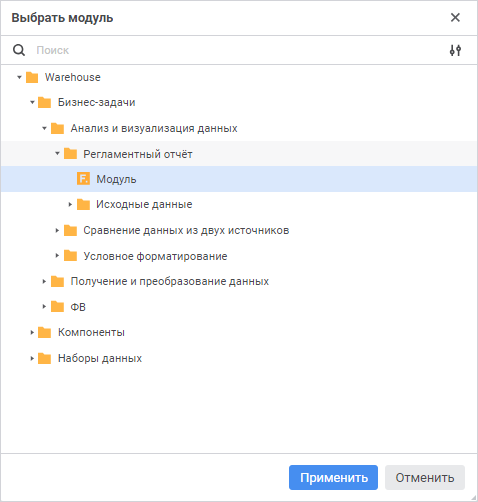Click the Warehouse folder icon
Viewport: 478px width, 502px height.
pyautogui.click(x=32, y=77)
